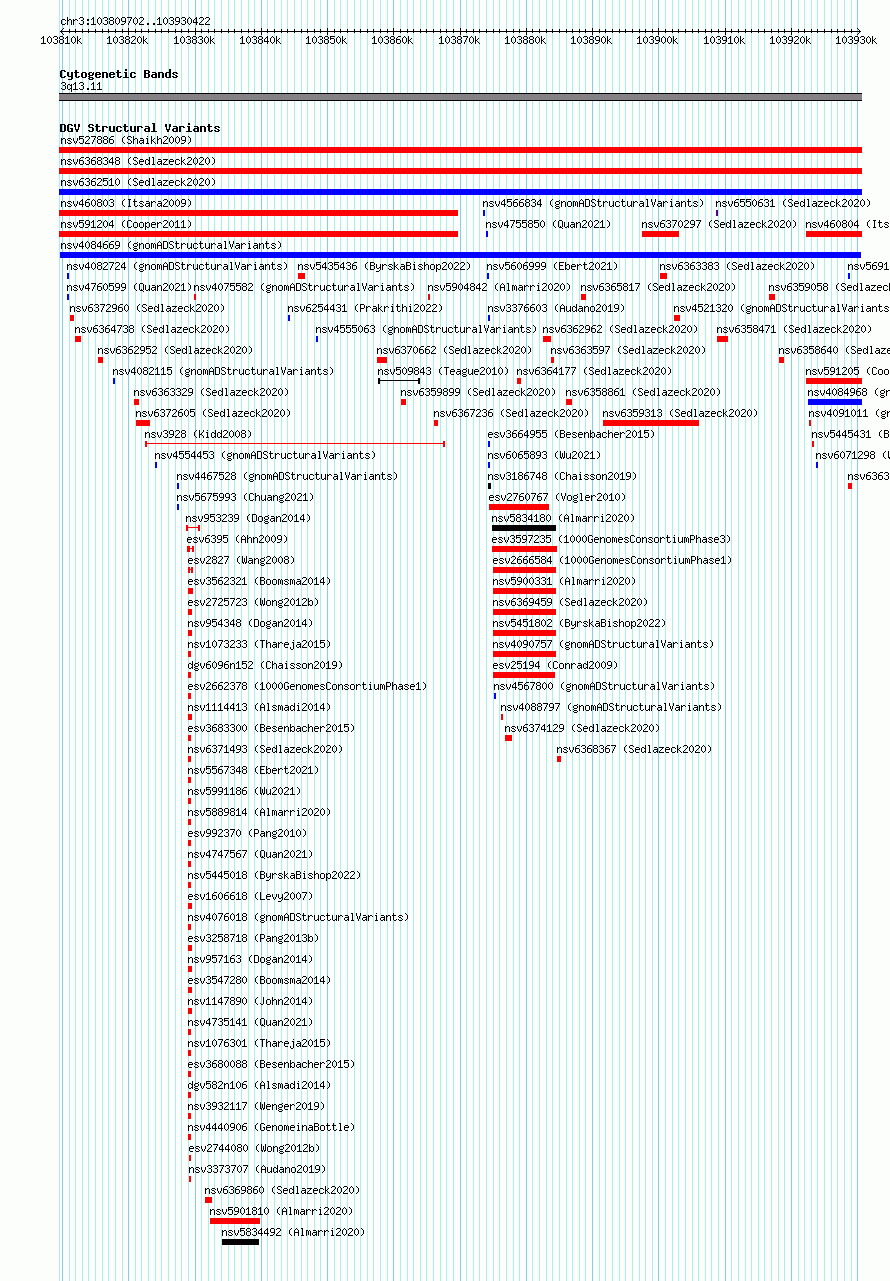Image resolution: width=890 pixels, height=1281 pixels.
Task: Select nsv4755850 (Quan2021) label
Action: coord(548,224)
